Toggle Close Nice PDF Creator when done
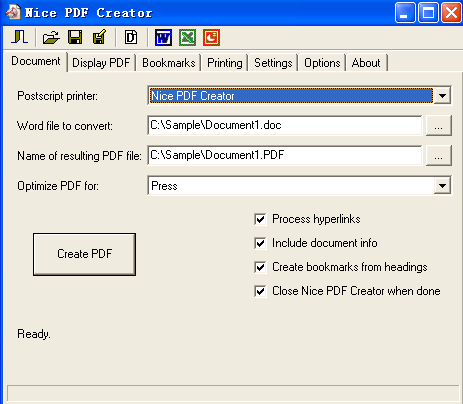Image resolution: width=463 pixels, height=404 pixels. coord(260,291)
